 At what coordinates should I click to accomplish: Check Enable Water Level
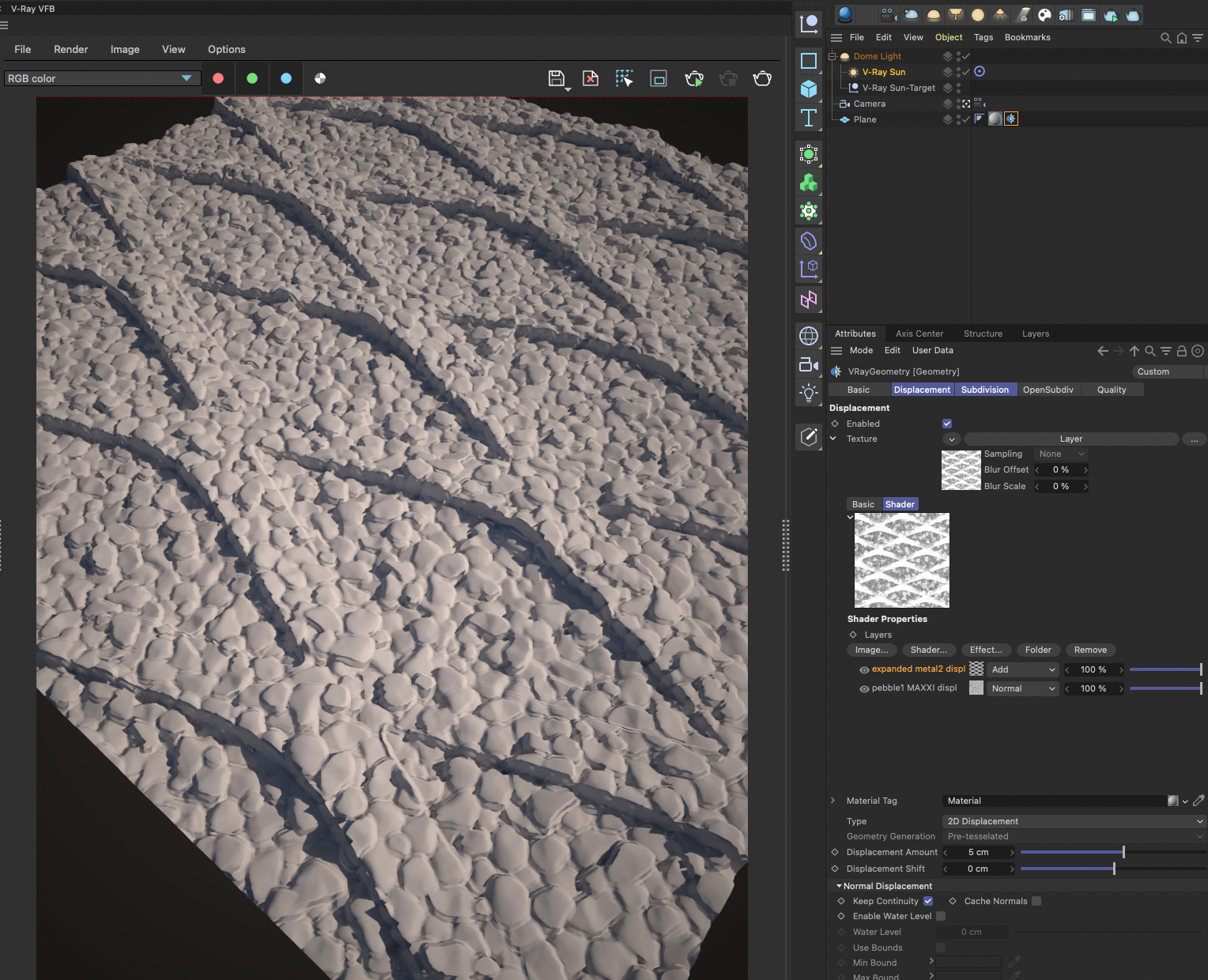(941, 916)
